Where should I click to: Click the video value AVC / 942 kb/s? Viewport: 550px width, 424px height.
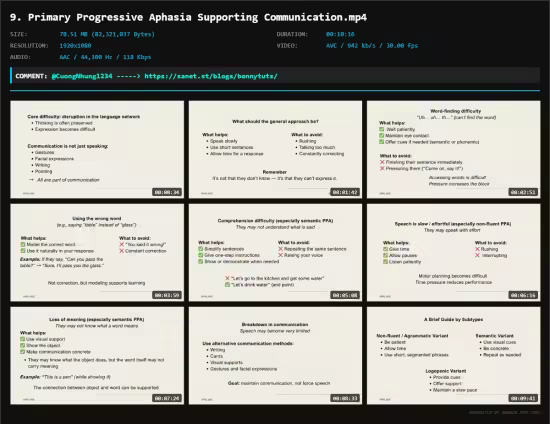pos(372,46)
